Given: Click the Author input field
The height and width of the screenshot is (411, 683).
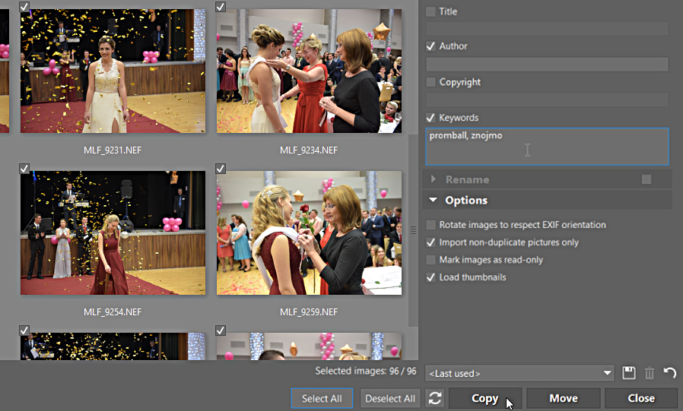Looking at the screenshot, I should [x=547, y=64].
